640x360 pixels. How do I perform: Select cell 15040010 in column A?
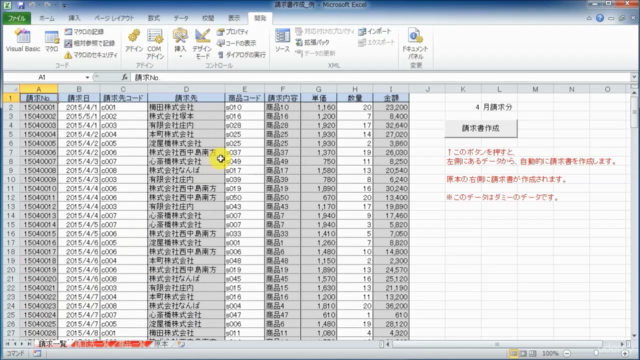point(39,188)
